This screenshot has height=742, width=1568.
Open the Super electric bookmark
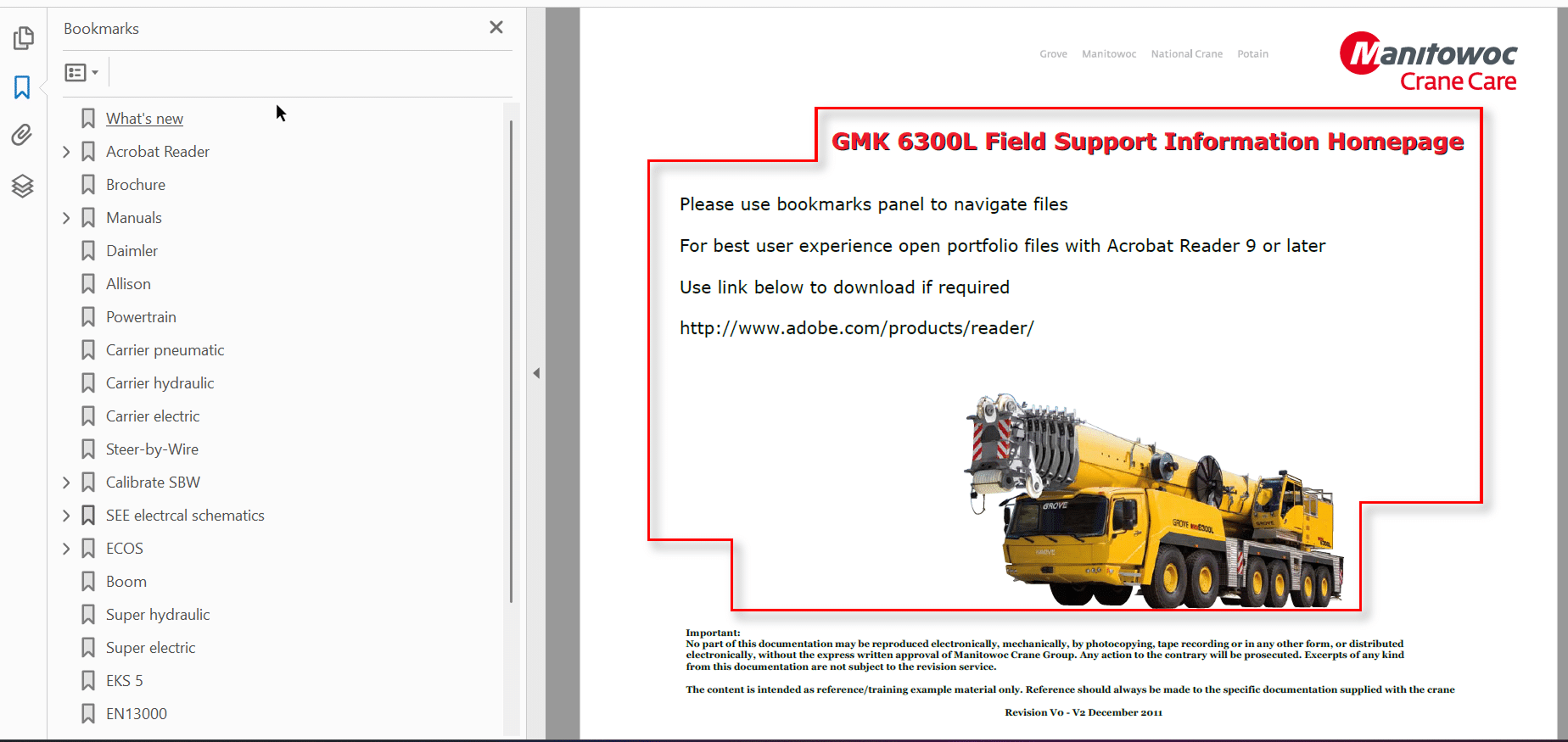[151, 648]
